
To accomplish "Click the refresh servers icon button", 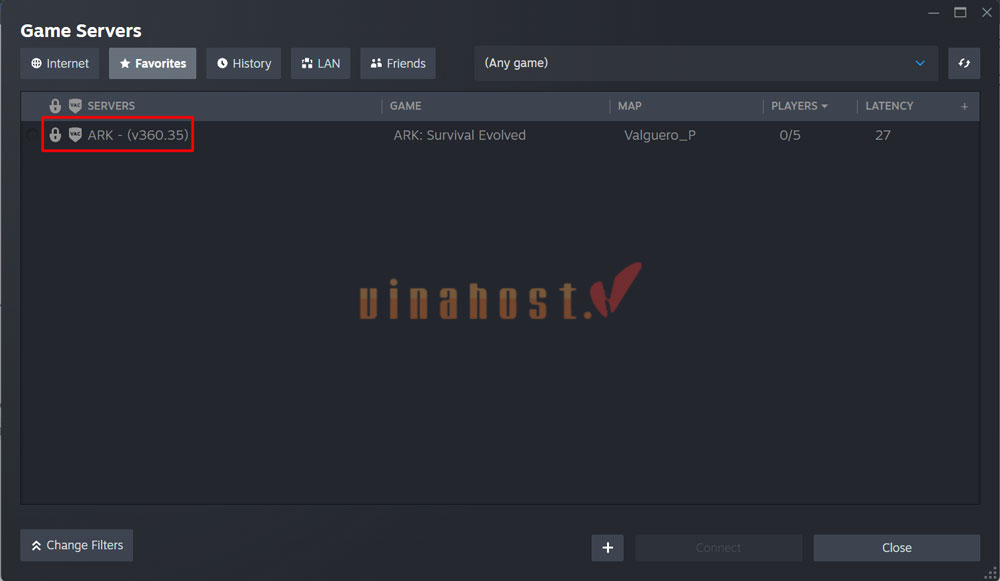I will 964,63.
